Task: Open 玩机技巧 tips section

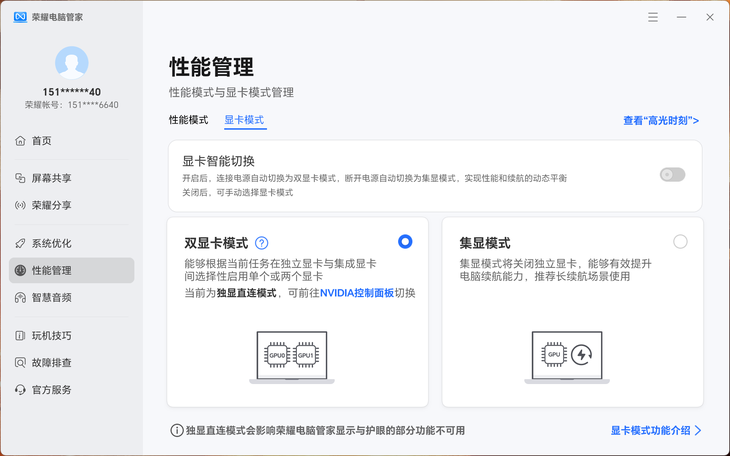Action: (x=71, y=335)
